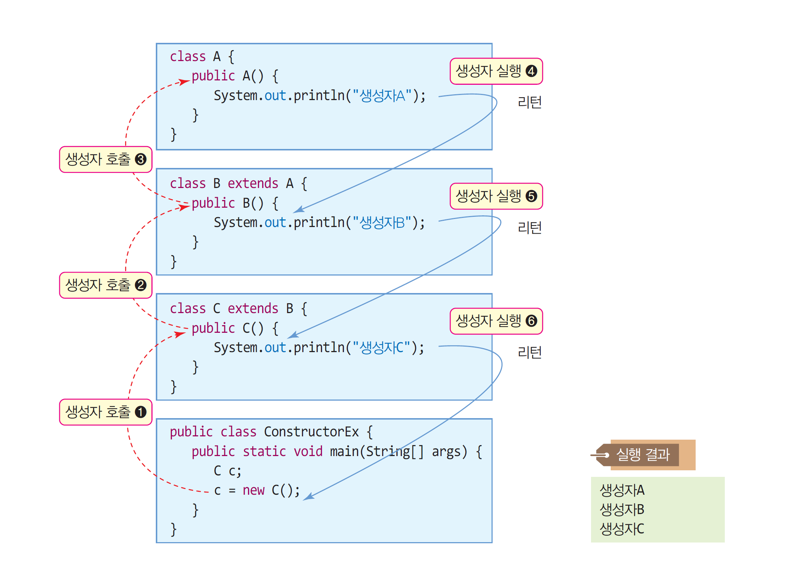
Task: Click the "생성자 호출 ❷" label
Action: pyautogui.click(x=106, y=285)
